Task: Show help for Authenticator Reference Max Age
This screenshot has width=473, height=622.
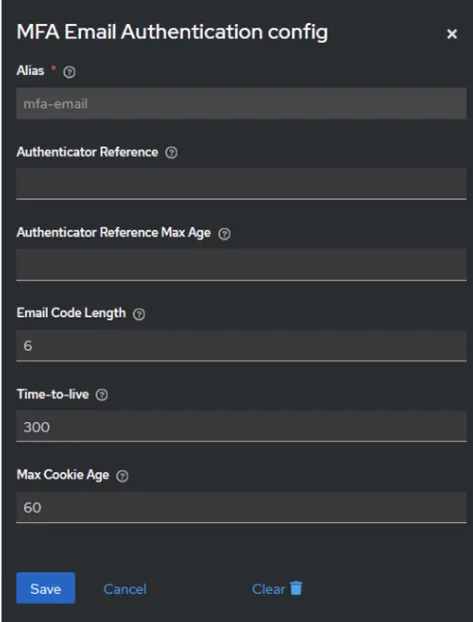Action: [x=225, y=234]
